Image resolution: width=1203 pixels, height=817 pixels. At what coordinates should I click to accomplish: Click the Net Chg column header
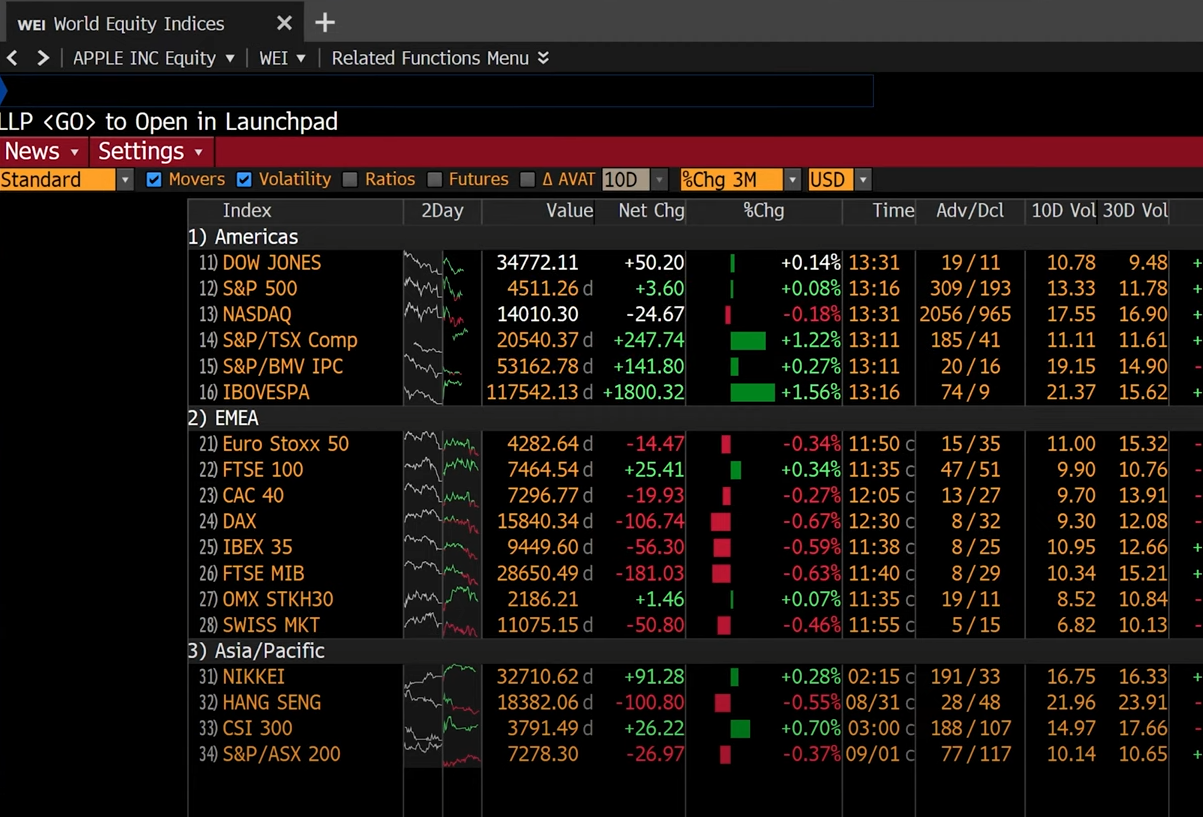651,211
